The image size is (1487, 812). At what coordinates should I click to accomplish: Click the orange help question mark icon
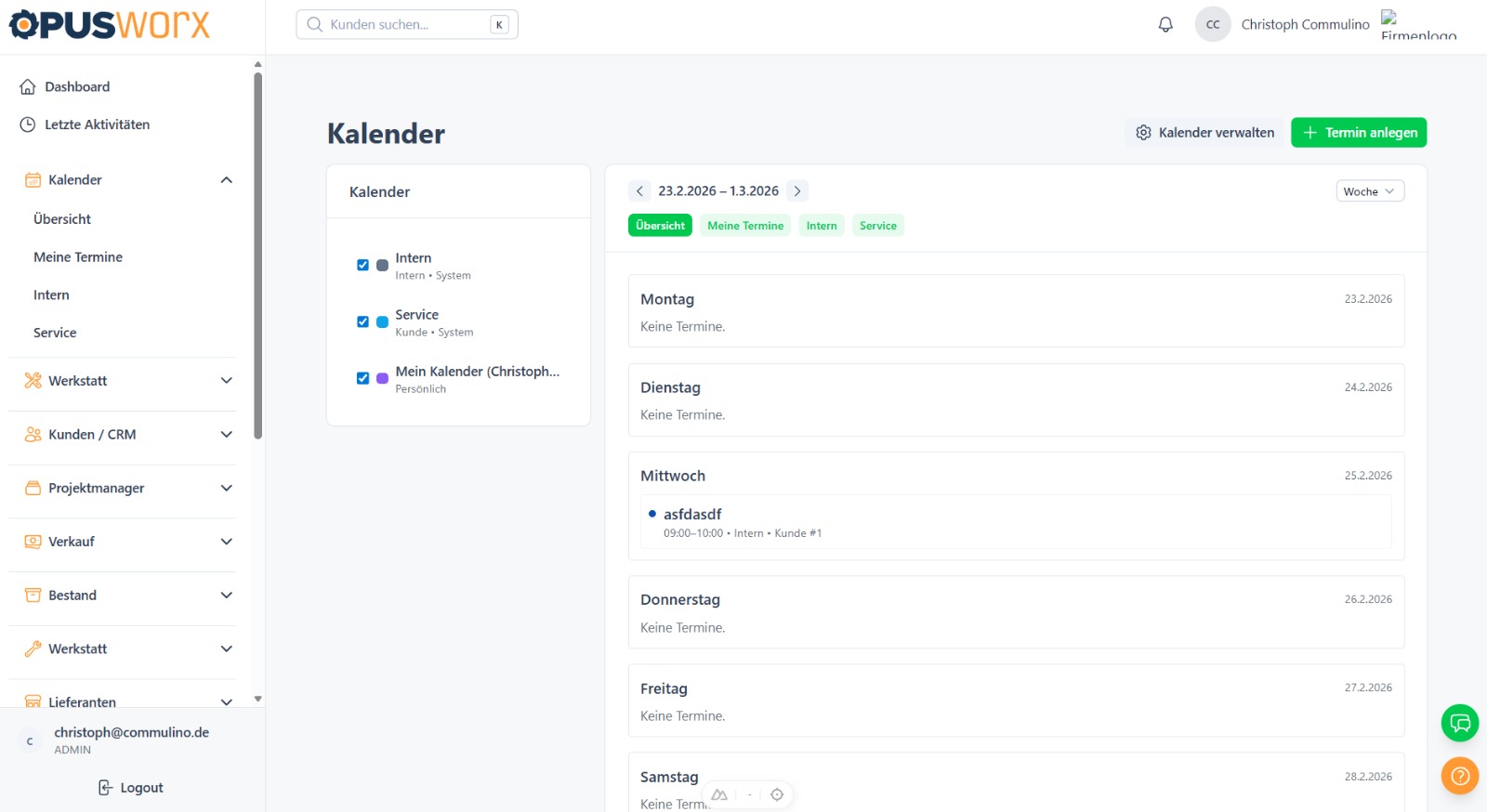point(1459,776)
